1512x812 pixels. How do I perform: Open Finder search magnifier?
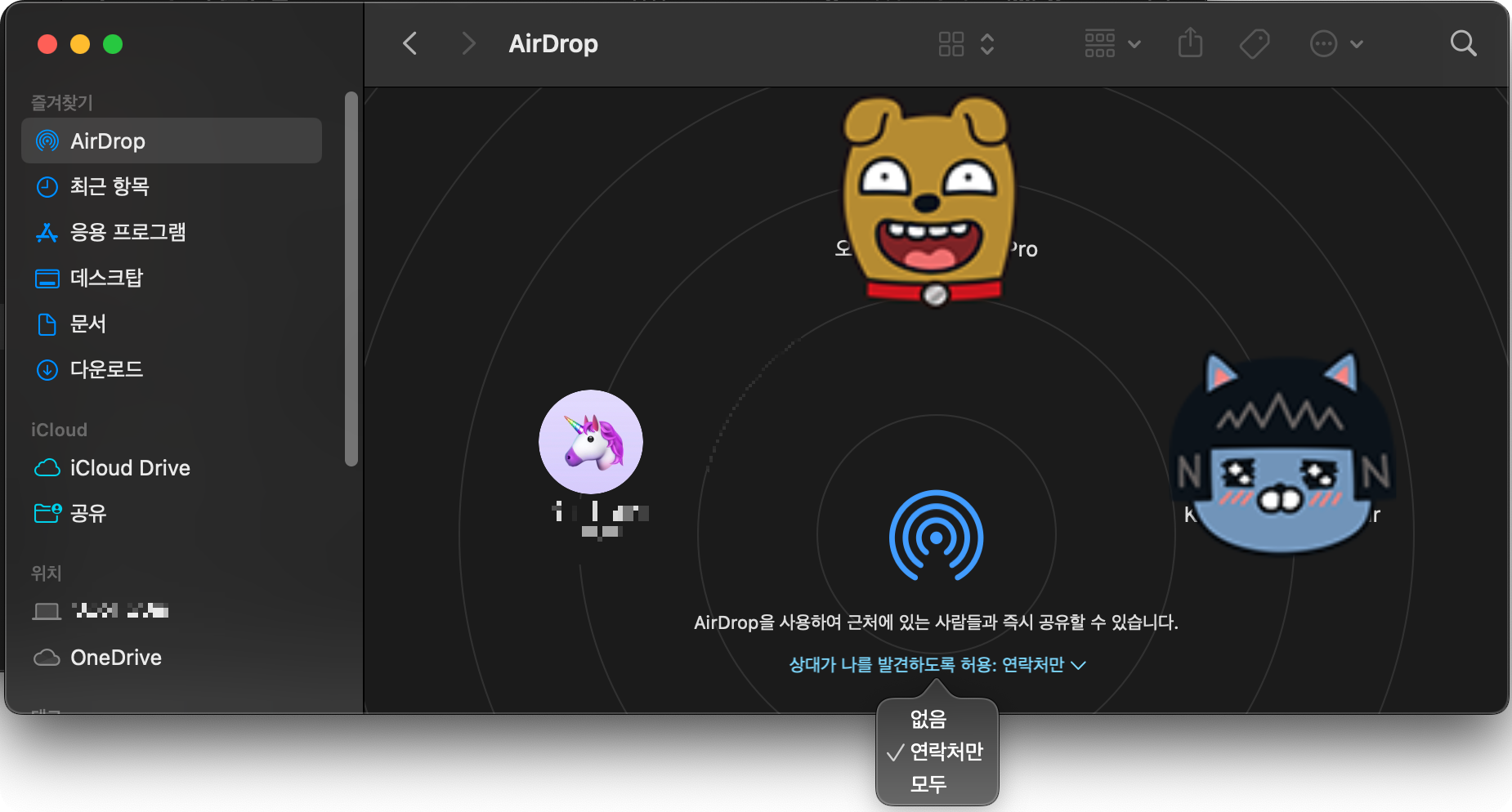coord(1463,44)
